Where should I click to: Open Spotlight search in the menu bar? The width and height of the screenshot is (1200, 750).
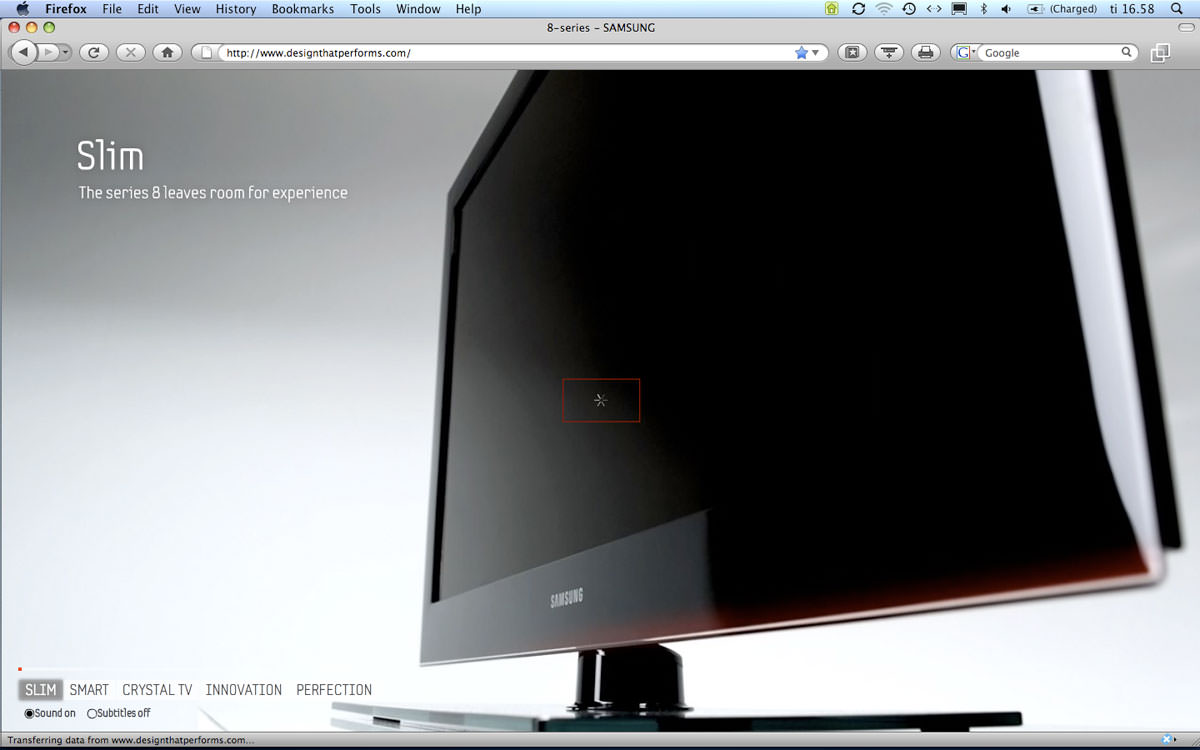pyautogui.click(x=1177, y=9)
